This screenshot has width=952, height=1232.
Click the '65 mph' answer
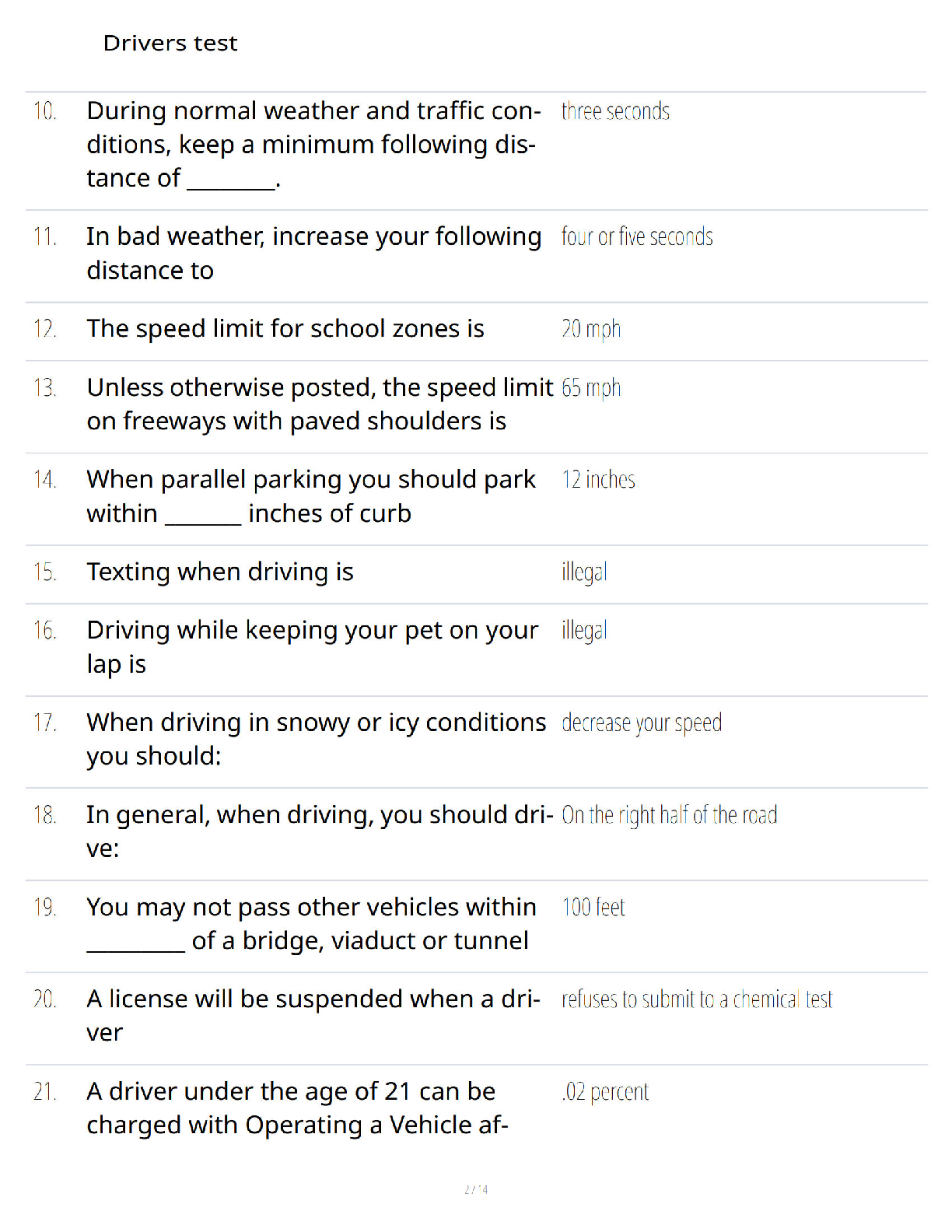coord(591,387)
